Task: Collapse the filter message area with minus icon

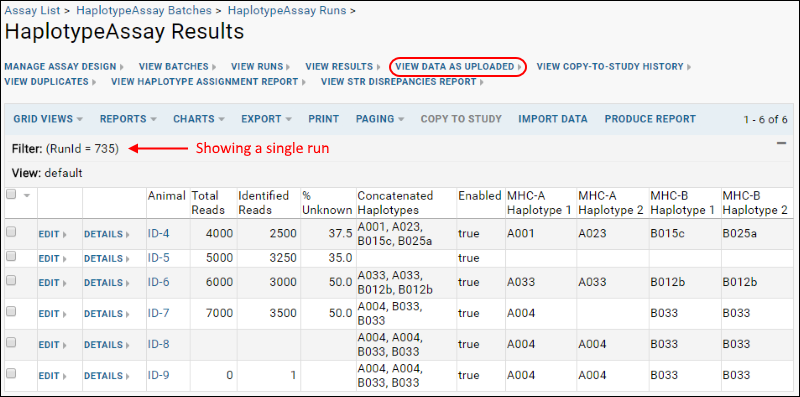Action: [781, 144]
